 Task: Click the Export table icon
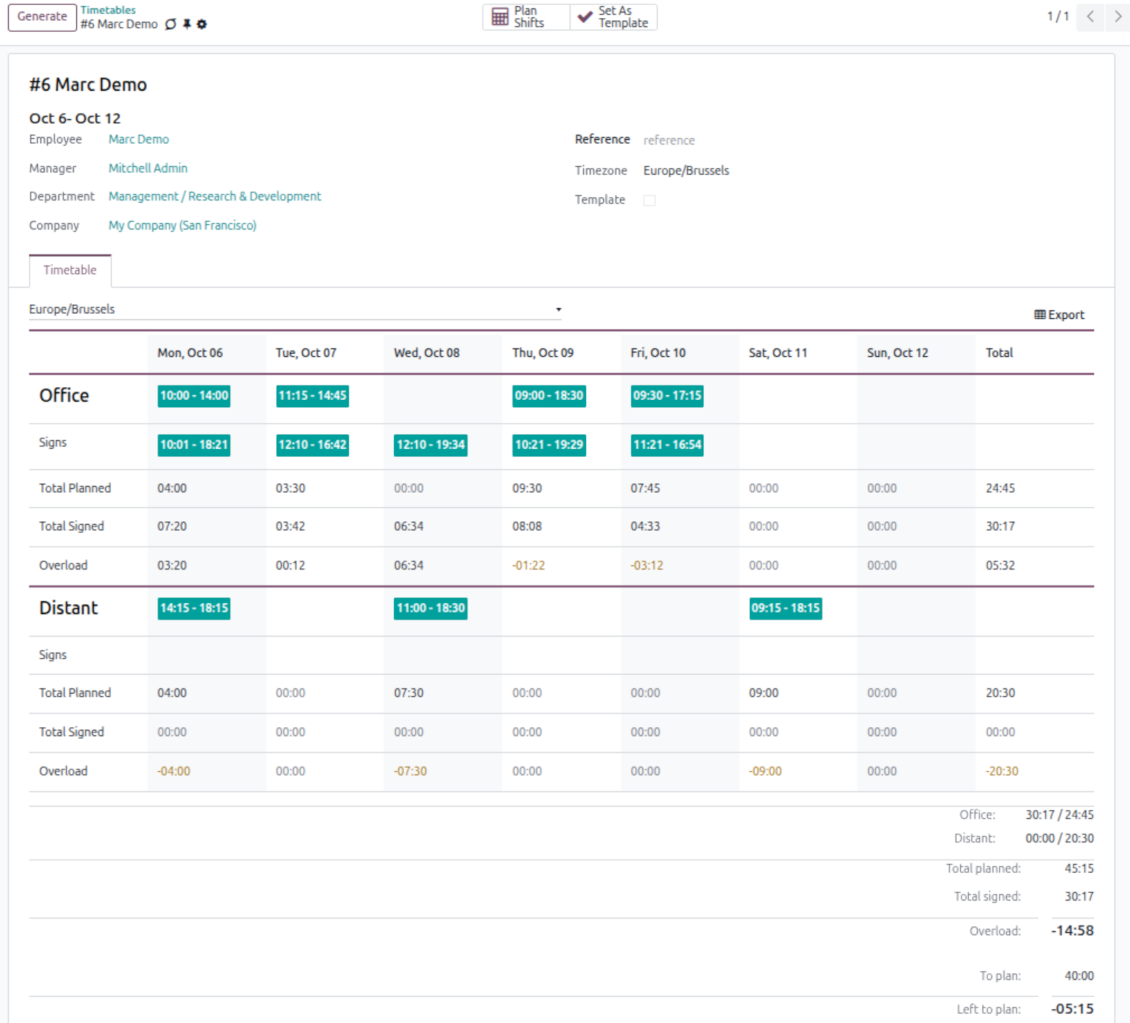(1040, 315)
